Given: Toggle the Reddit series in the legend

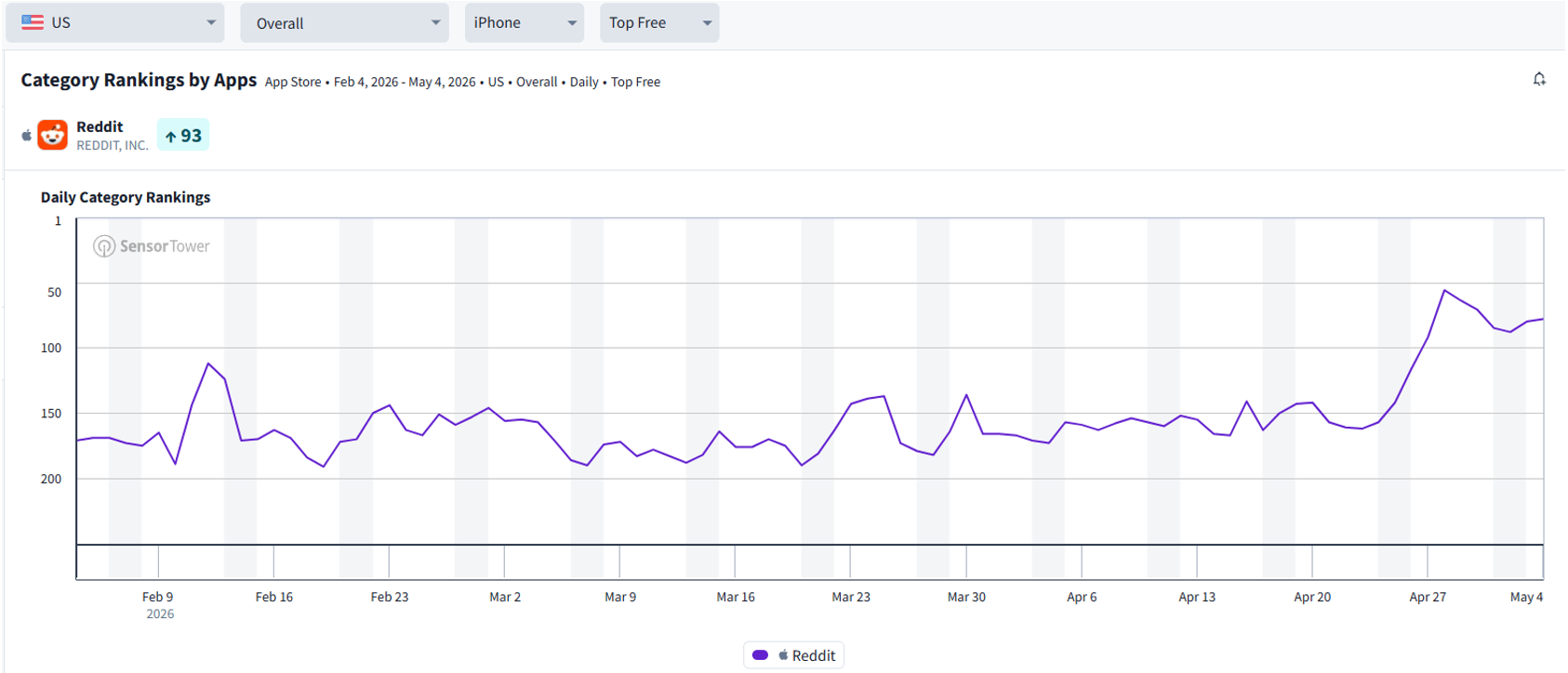Looking at the screenshot, I should click(793, 655).
